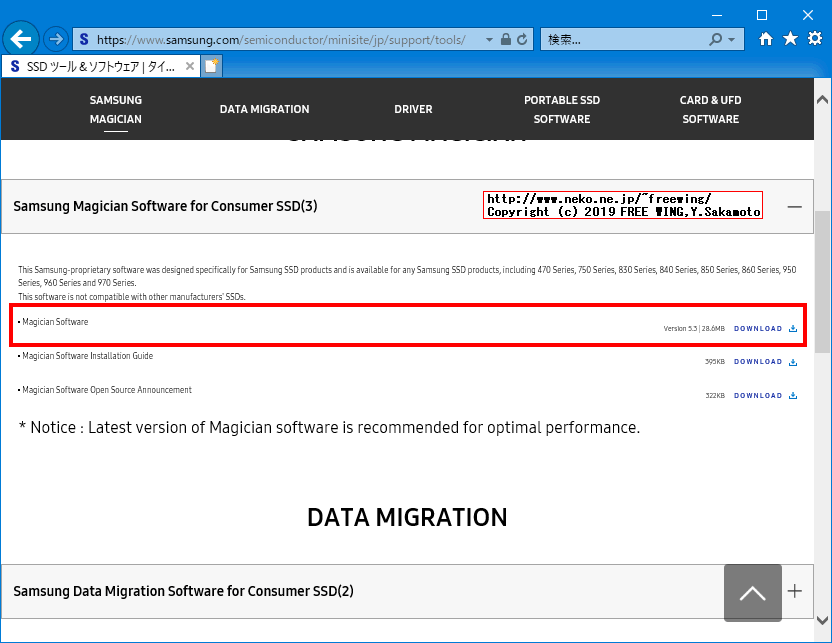
Task: Open the gear tools menu icon
Action: pyautogui.click(x=815, y=39)
